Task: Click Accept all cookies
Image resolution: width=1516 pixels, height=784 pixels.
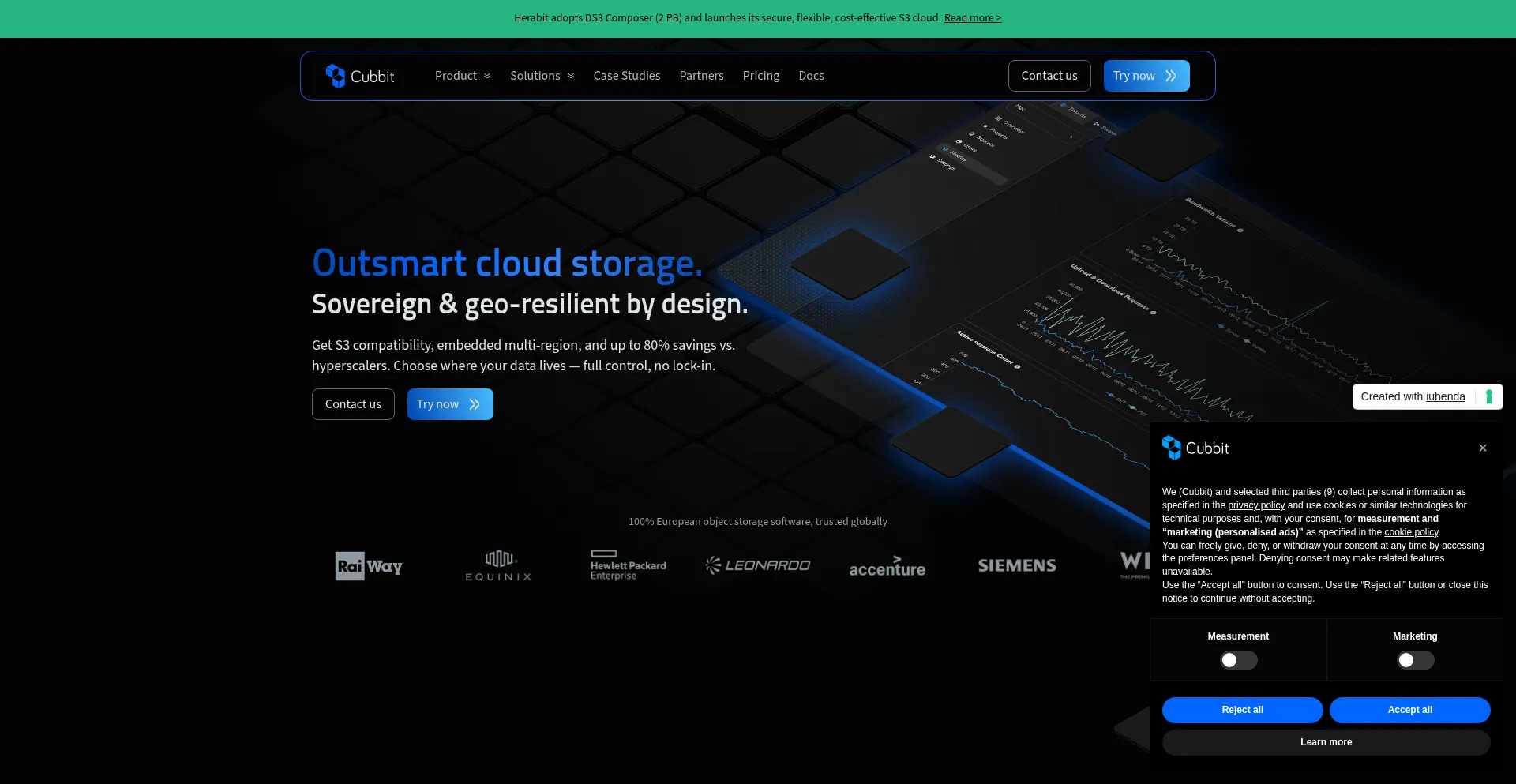Action: [x=1410, y=710]
